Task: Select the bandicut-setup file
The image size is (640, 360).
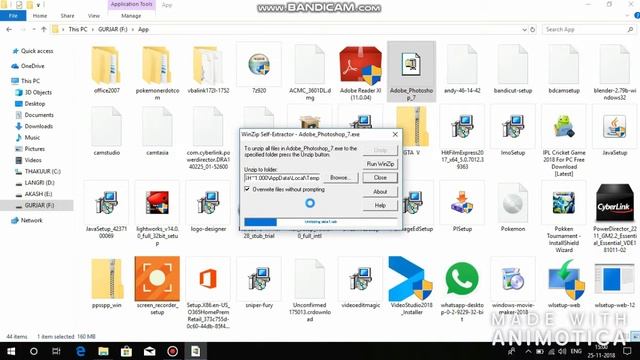Action: 513,70
